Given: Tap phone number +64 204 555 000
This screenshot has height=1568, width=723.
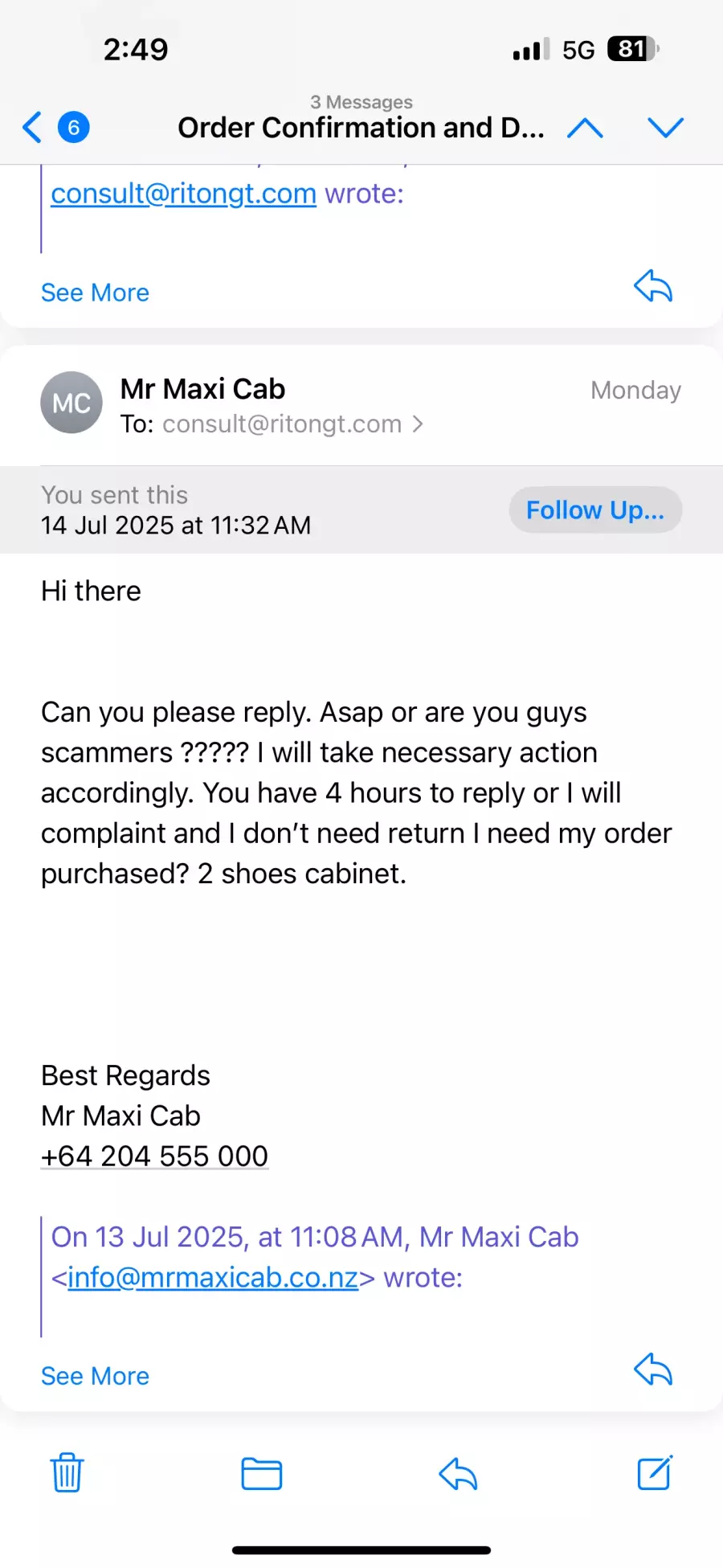Looking at the screenshot, I should click(154, 1156).
